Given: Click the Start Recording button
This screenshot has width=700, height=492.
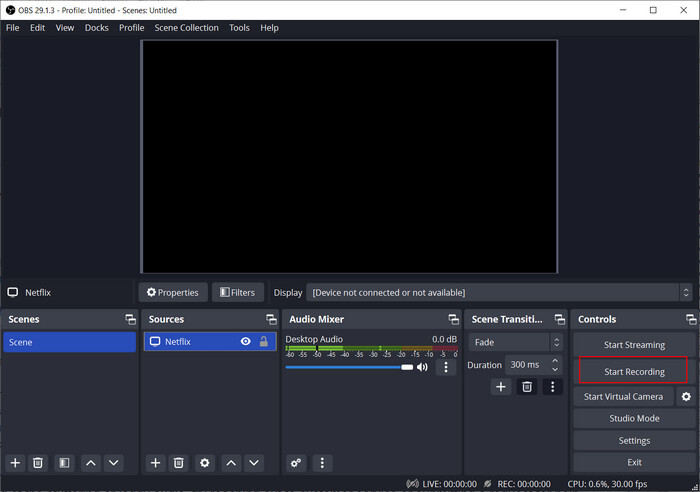Looking at the screenshot, I should pos(634,371).
